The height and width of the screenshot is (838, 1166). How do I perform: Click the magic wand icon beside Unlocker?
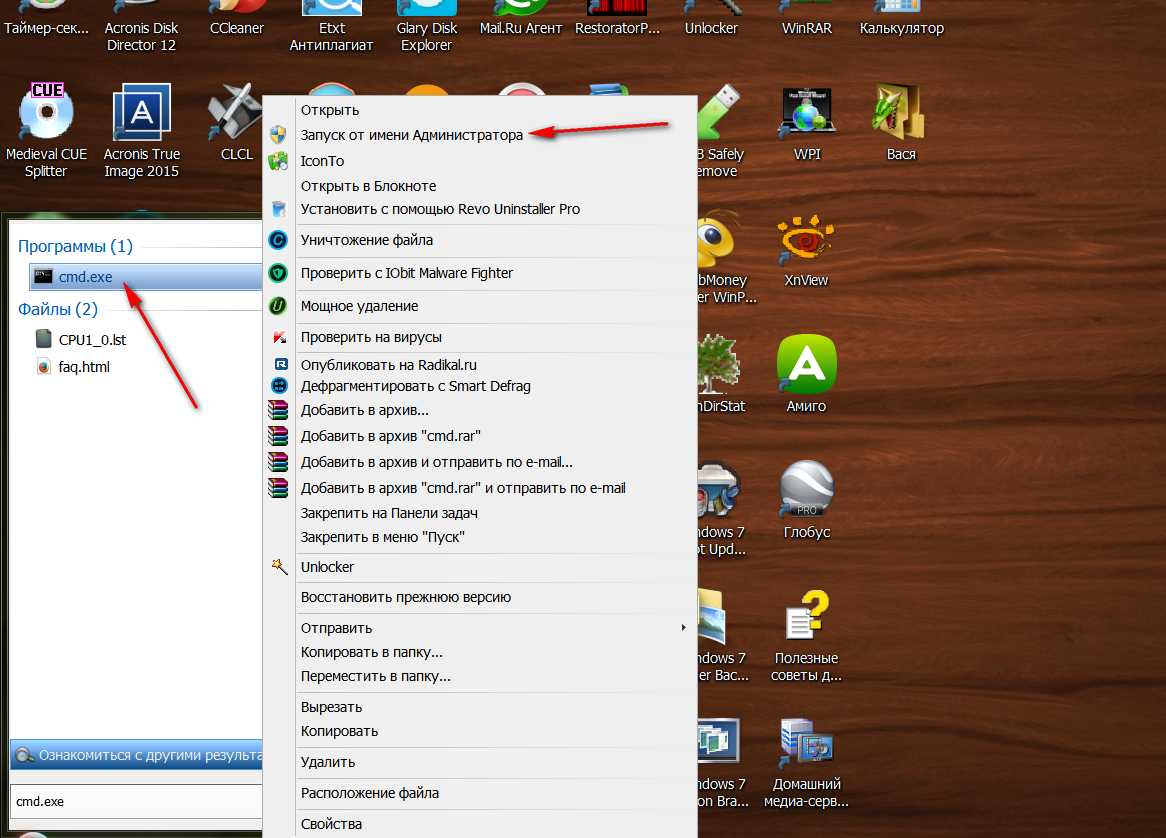pos(279,567)
